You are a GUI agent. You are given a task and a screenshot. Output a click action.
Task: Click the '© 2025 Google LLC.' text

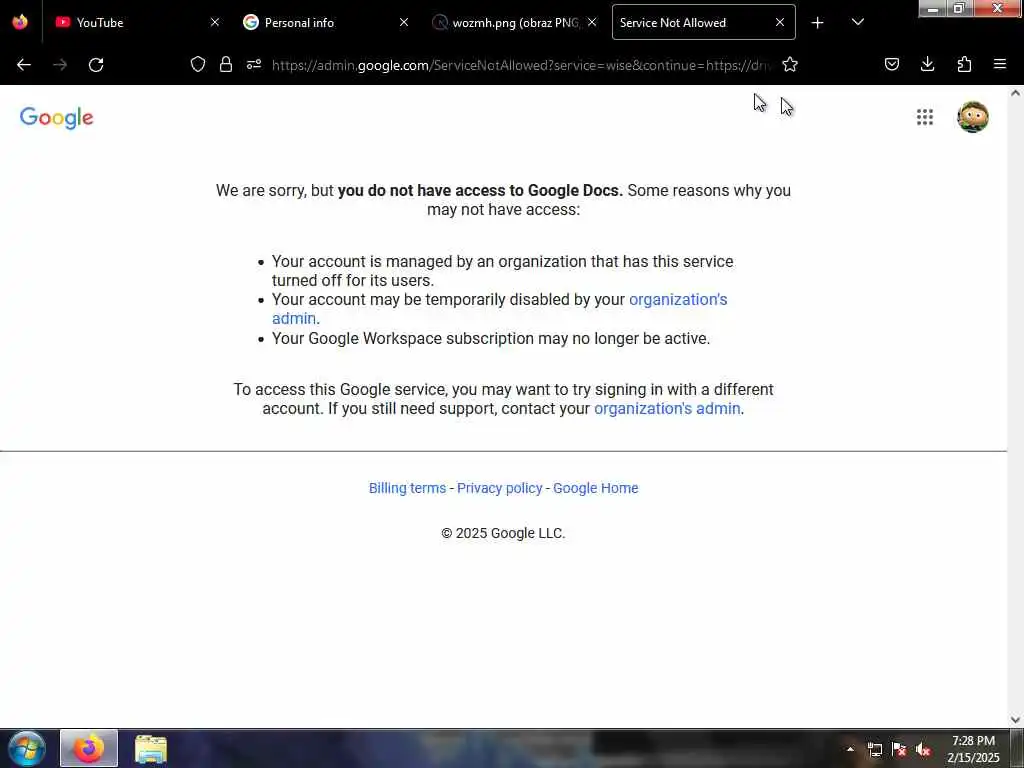[x=503, y=533]
